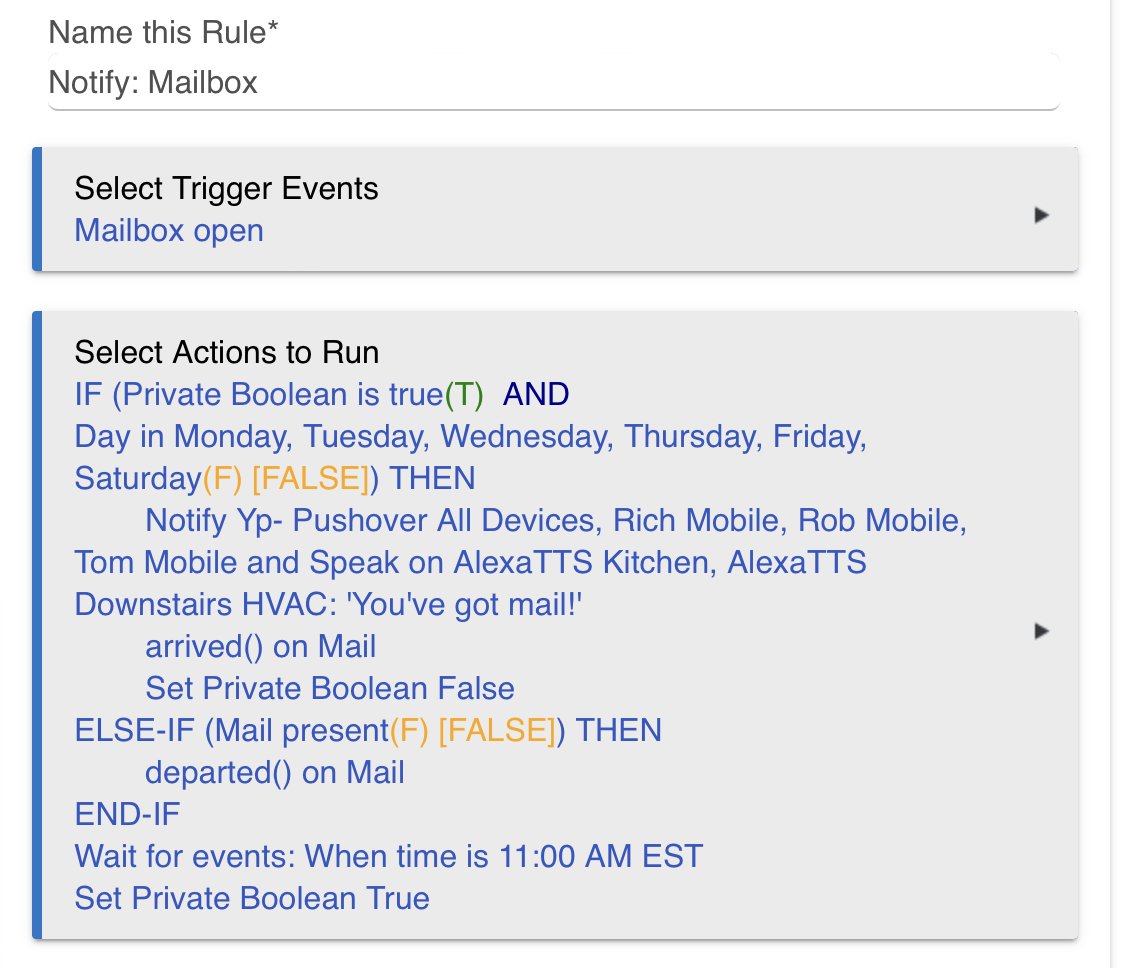This screenshot has width=1121, height=968.
Task: Select the departed() on Mail action
Action: 275,773
